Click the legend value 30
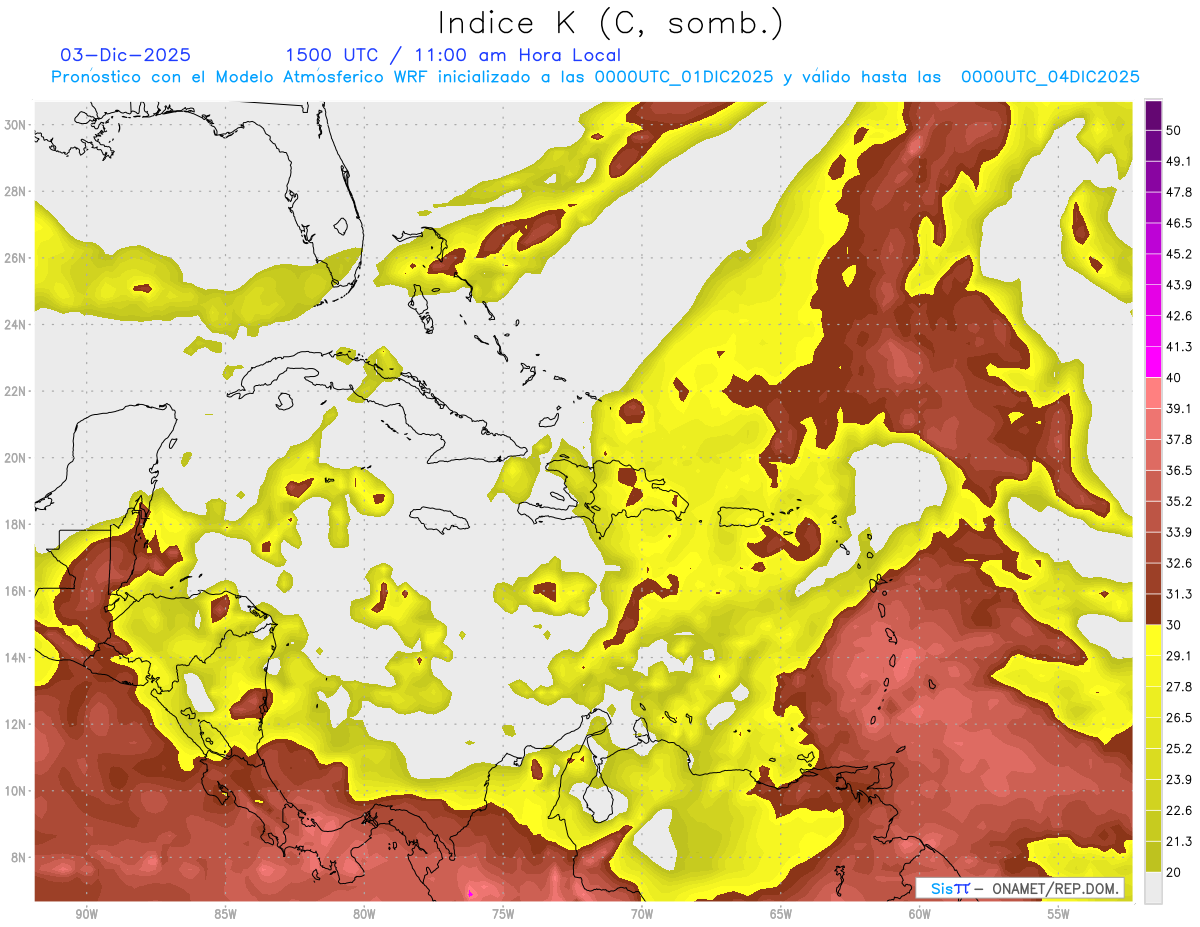1200x927 pixels. [1175, 625]
